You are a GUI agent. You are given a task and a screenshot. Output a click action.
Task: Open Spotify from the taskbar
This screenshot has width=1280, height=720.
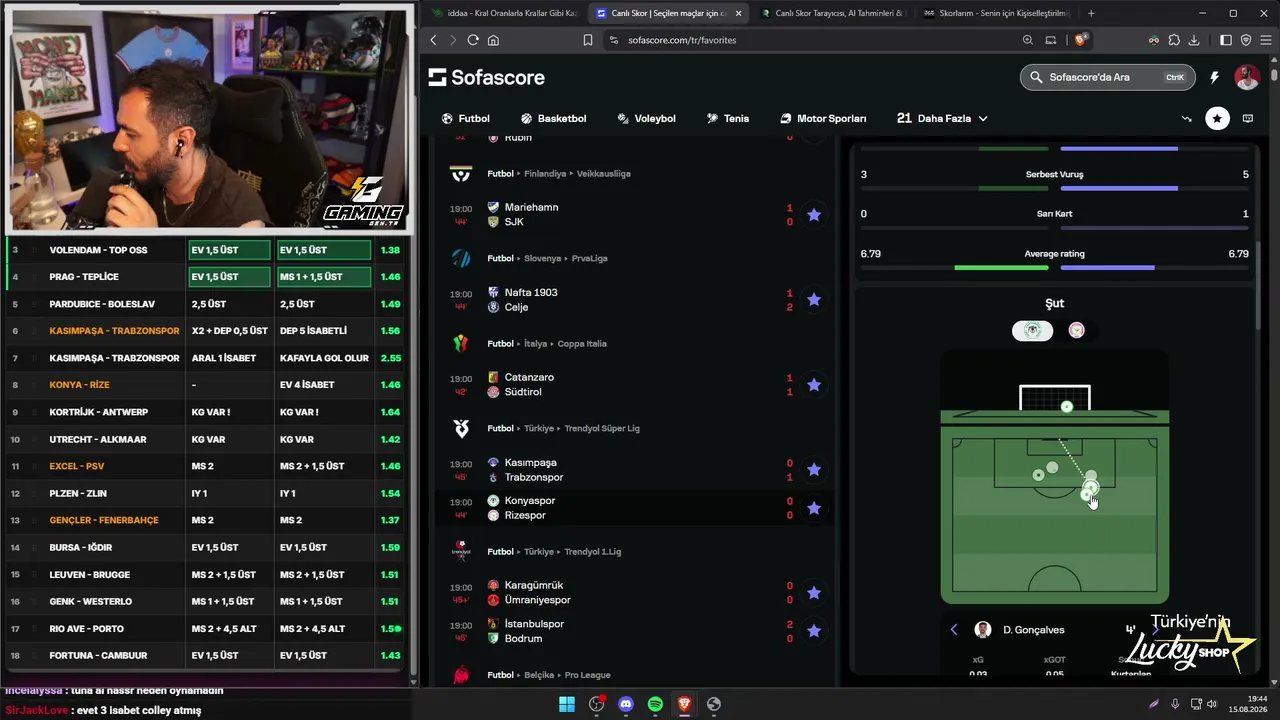655,704
